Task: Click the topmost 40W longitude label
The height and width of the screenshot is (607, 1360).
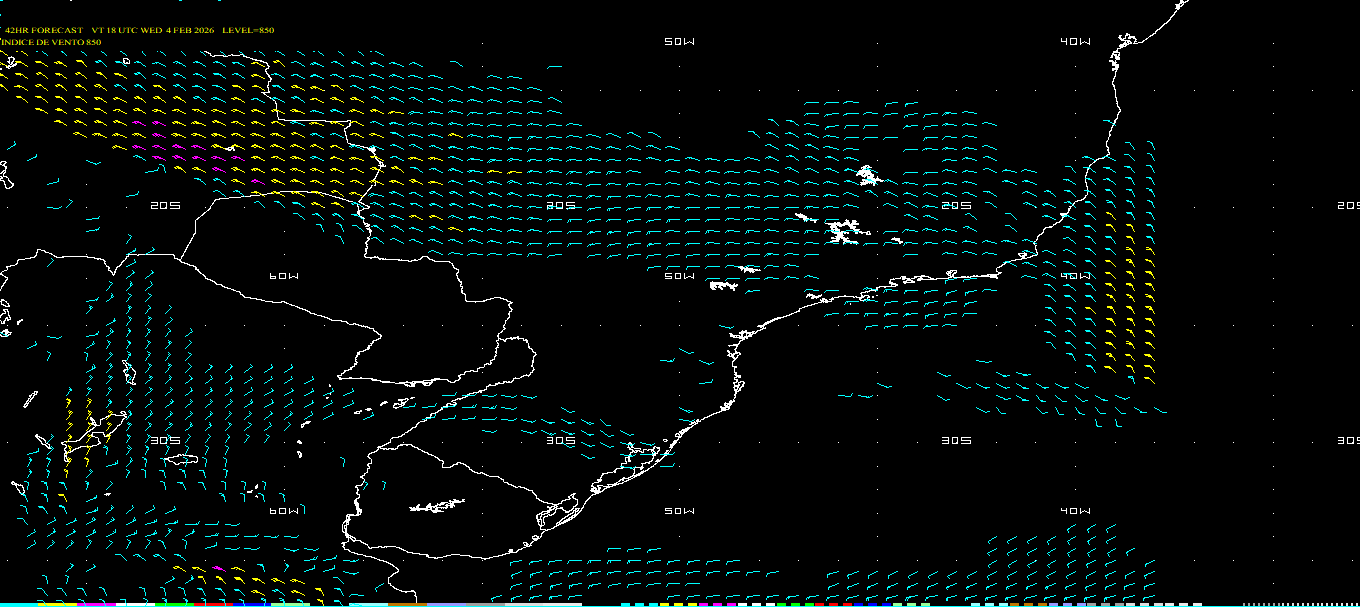Action: click(x=1075, y=41)
